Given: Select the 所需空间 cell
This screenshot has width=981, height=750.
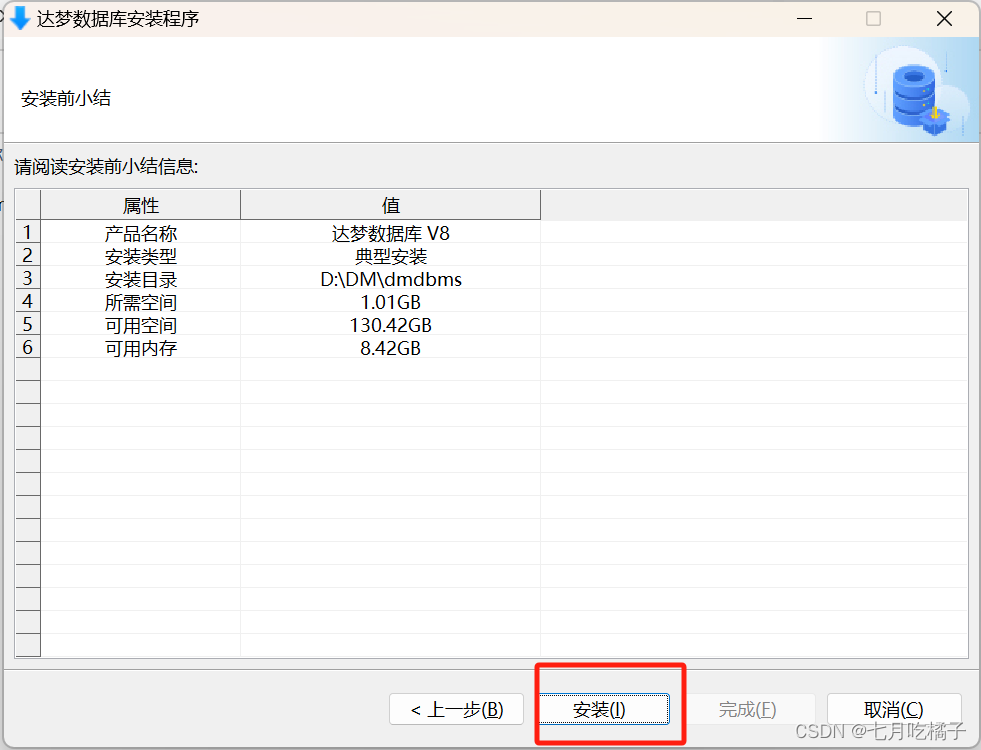Looking at the screenshot, I should [141, 302].
